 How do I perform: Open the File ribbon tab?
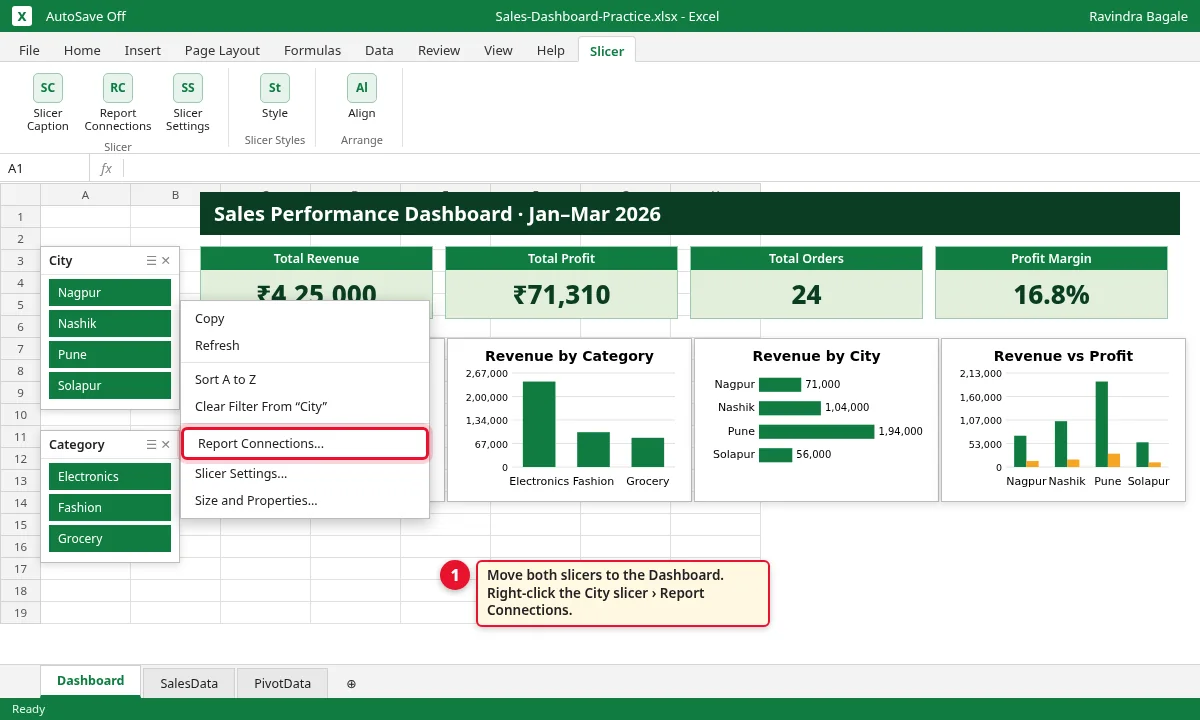[x=30, y=50]
